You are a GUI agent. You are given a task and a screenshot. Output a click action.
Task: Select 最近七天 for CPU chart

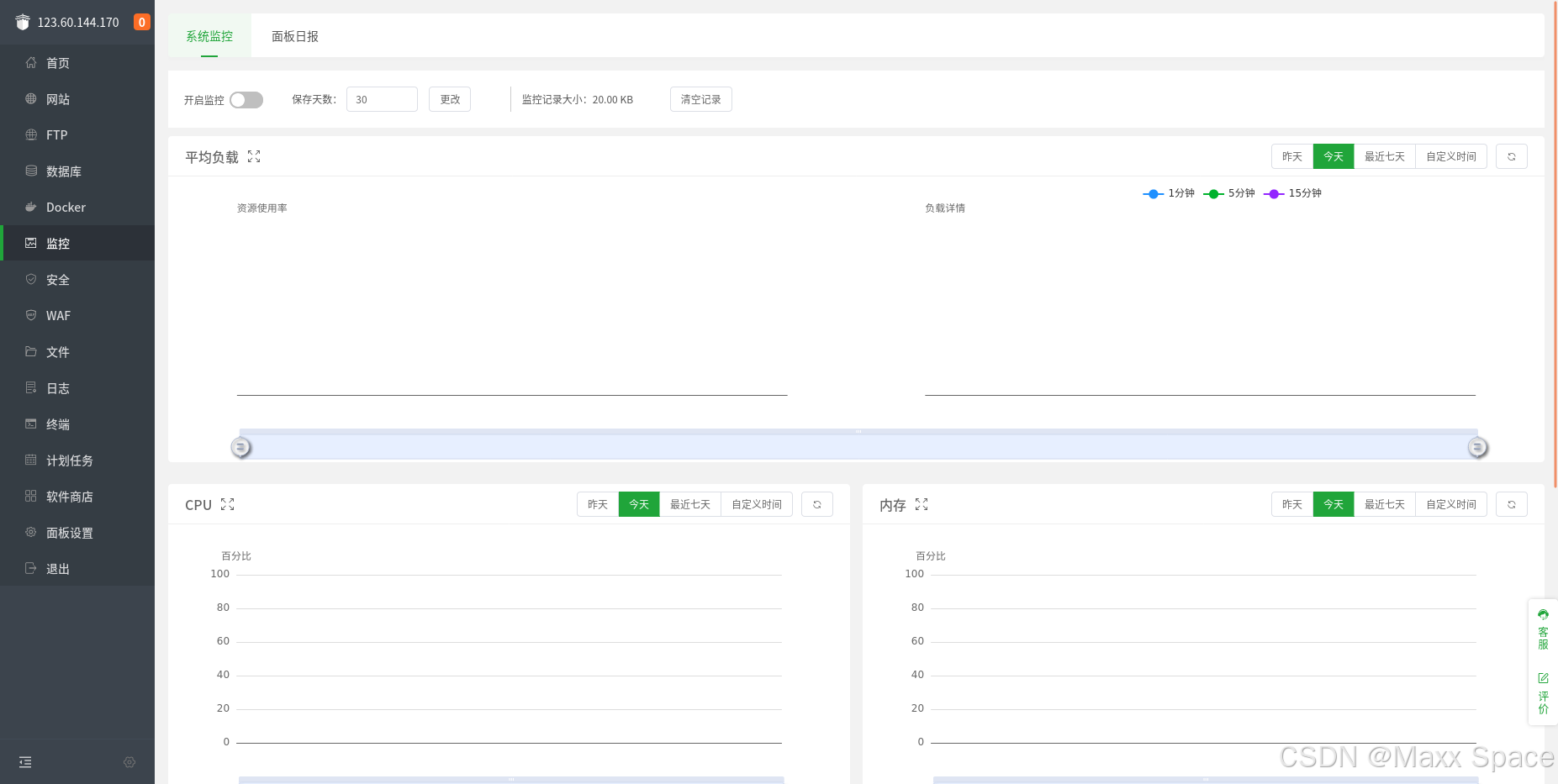click(690, 504)
